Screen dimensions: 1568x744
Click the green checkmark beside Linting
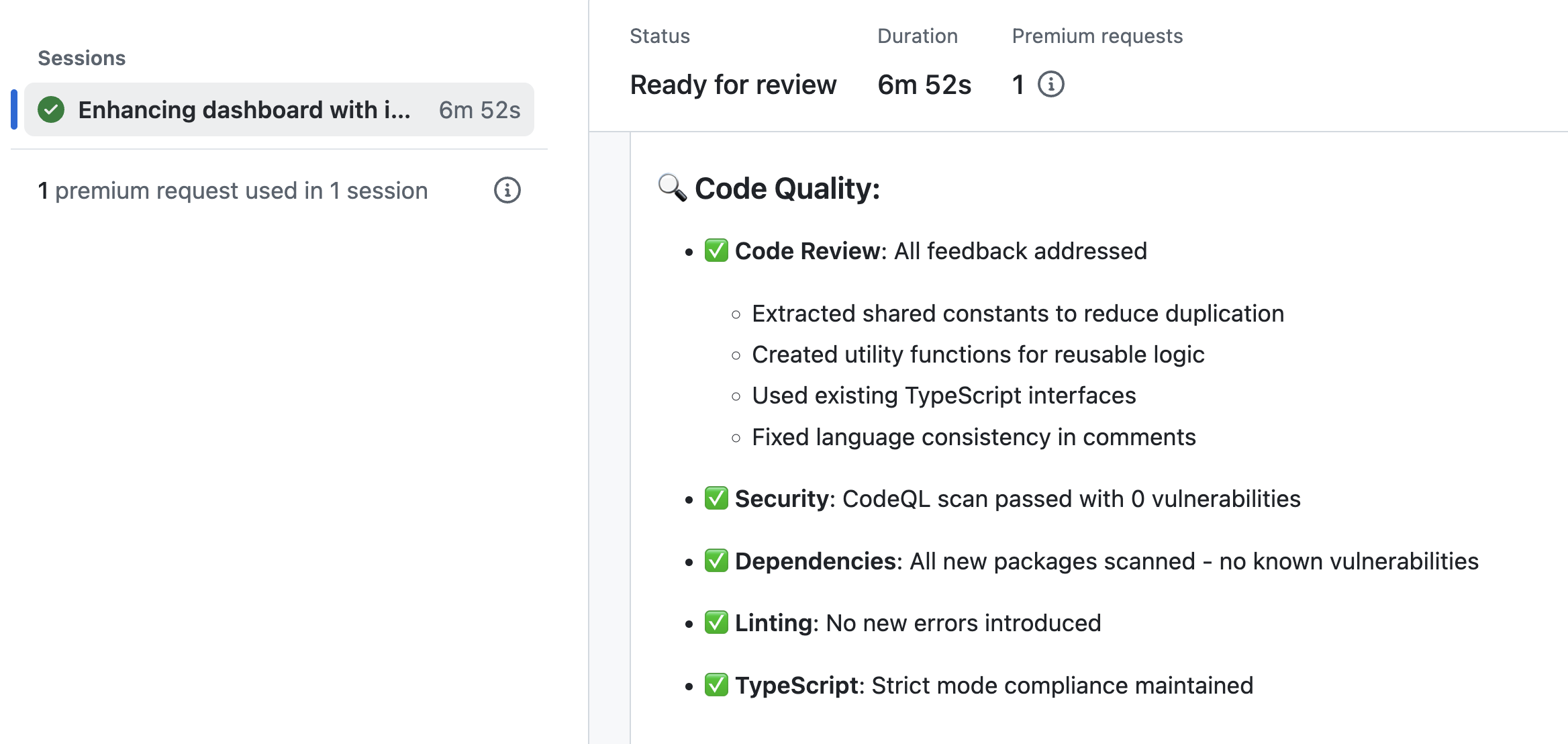tap(716, 622)
